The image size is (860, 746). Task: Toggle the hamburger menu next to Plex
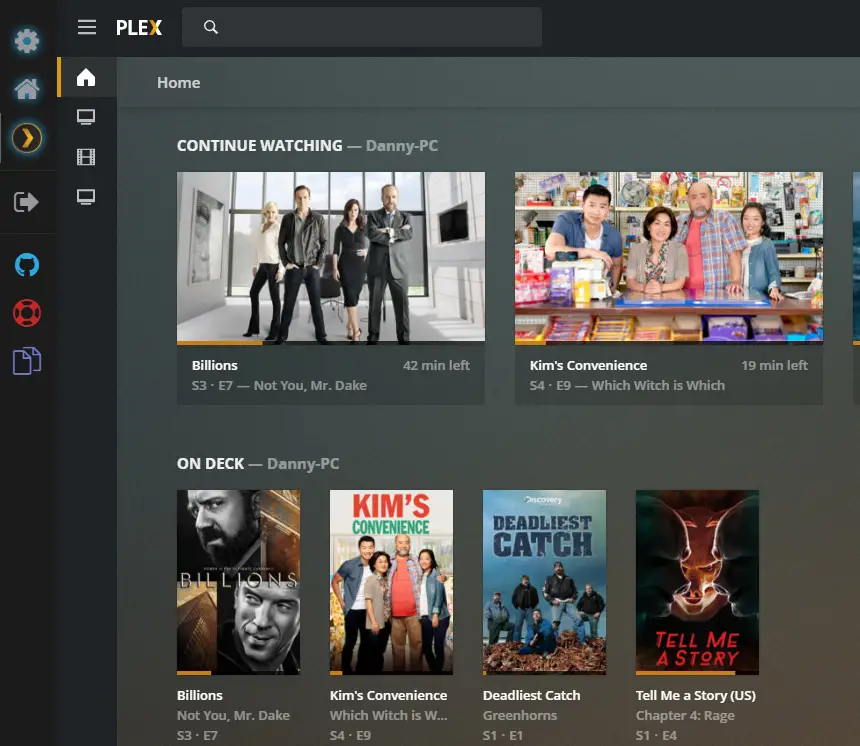87,27
